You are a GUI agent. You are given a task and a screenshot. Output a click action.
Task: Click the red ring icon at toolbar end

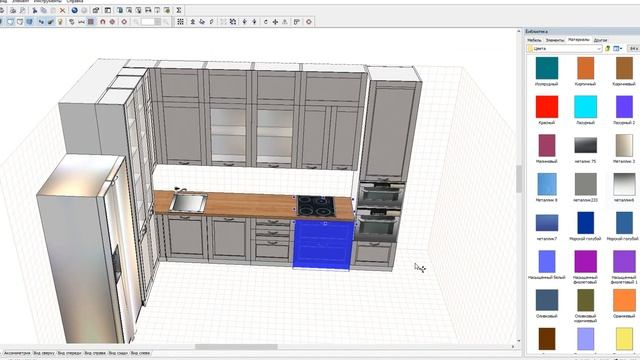pyautogui.click(x=309, y=22)
